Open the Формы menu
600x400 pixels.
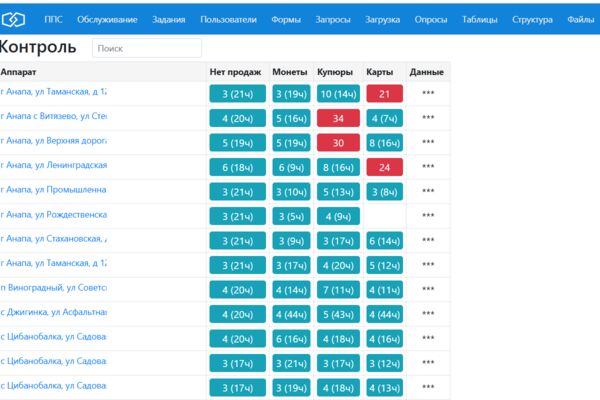point(286,20)
